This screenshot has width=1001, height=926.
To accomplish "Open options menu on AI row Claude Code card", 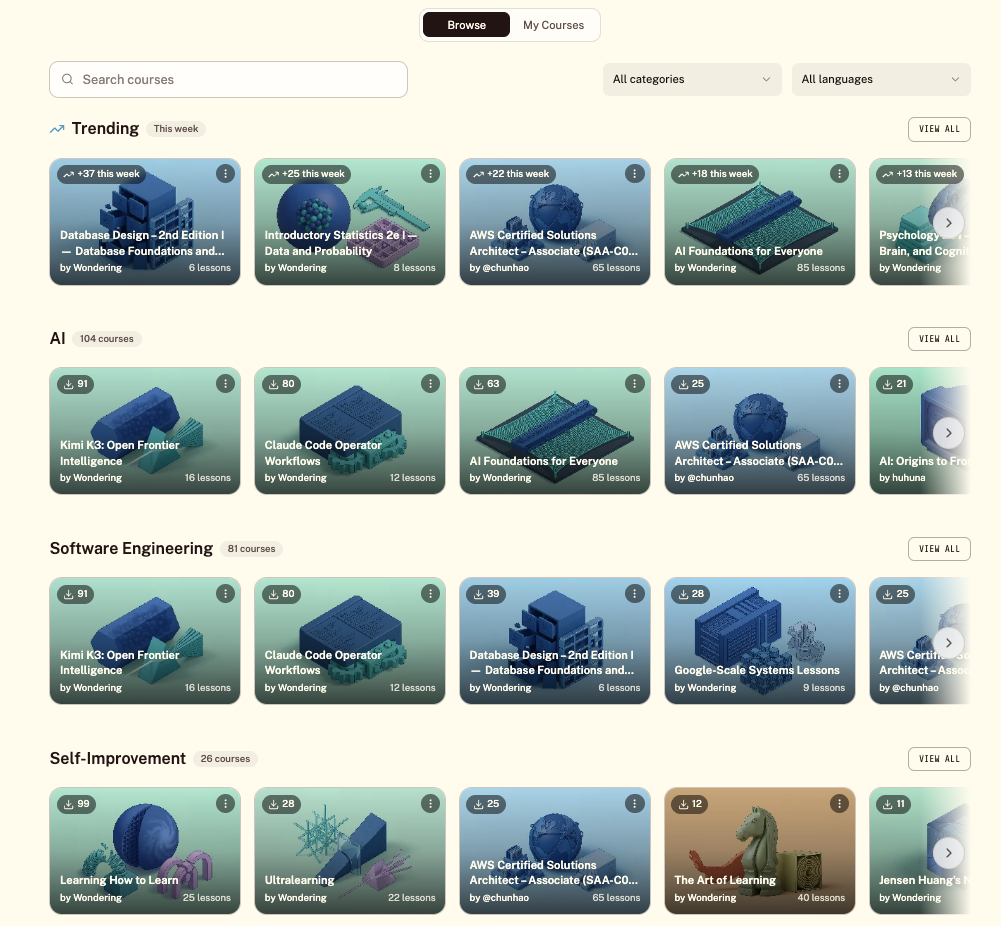I will 430,384.
